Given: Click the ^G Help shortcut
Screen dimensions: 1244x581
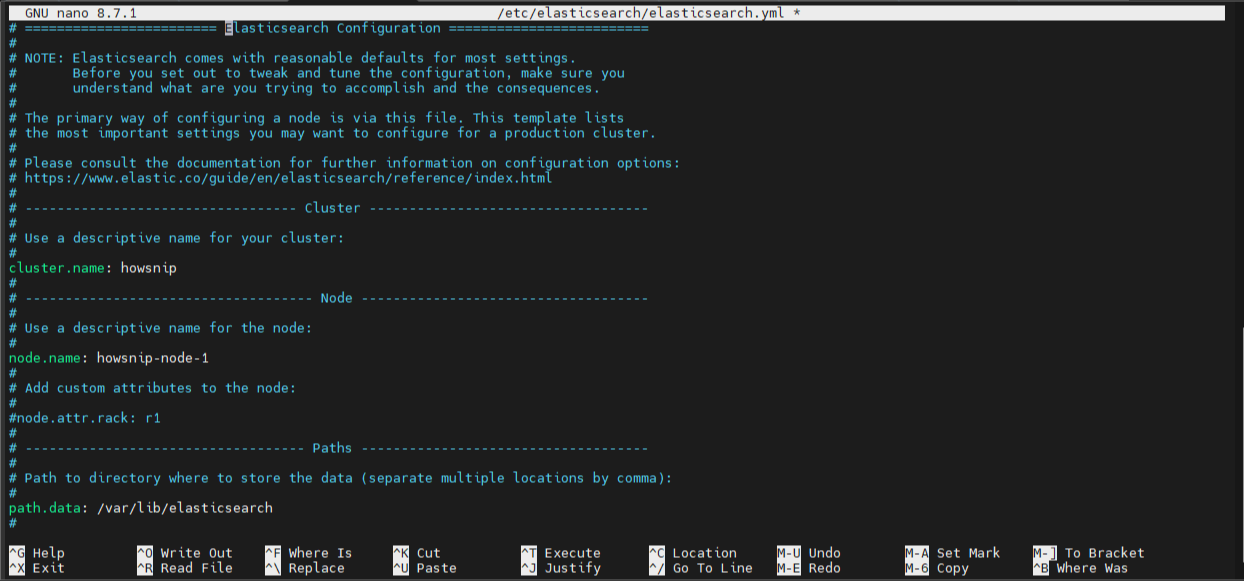Looking at the screenshot, I should pos(37,553).
